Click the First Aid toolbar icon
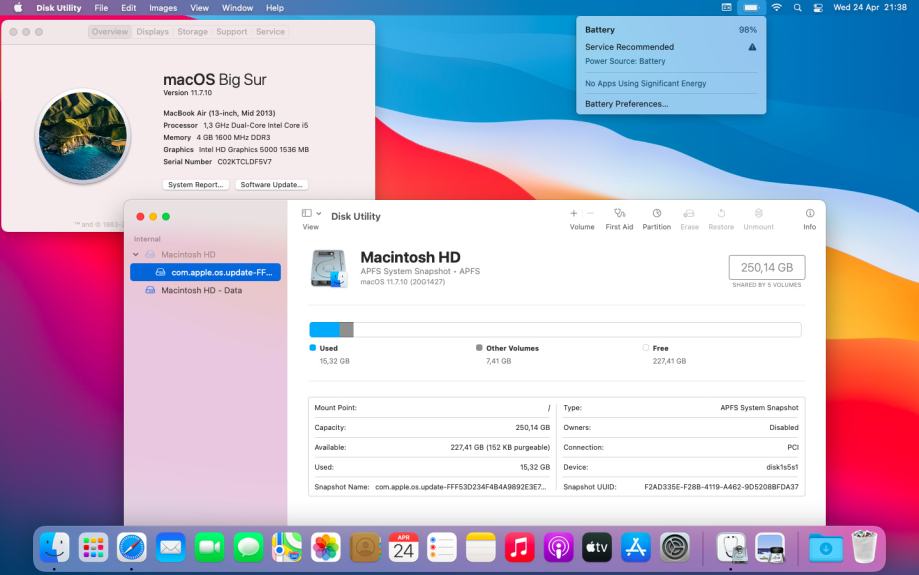 (619, 214)
